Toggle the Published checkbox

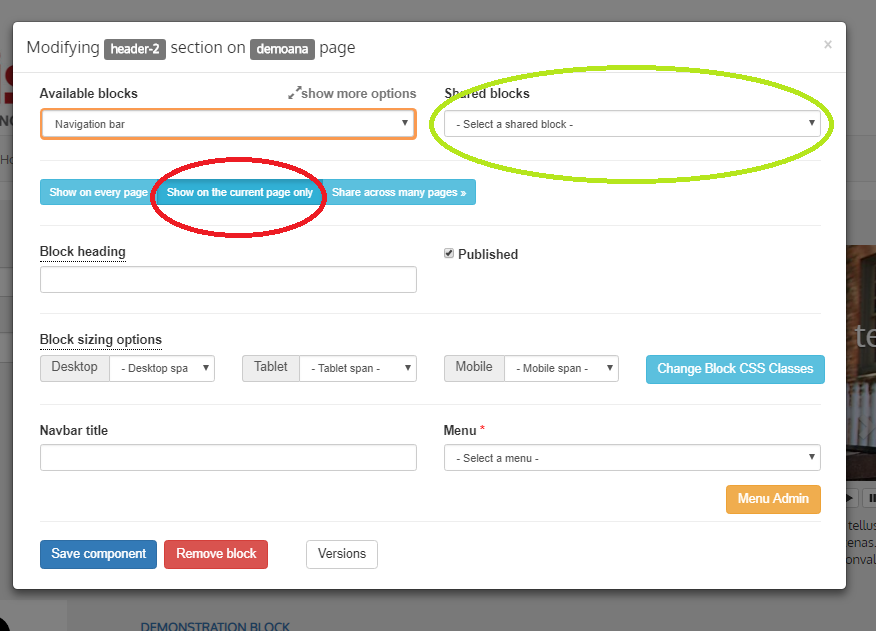click(449, 254)
